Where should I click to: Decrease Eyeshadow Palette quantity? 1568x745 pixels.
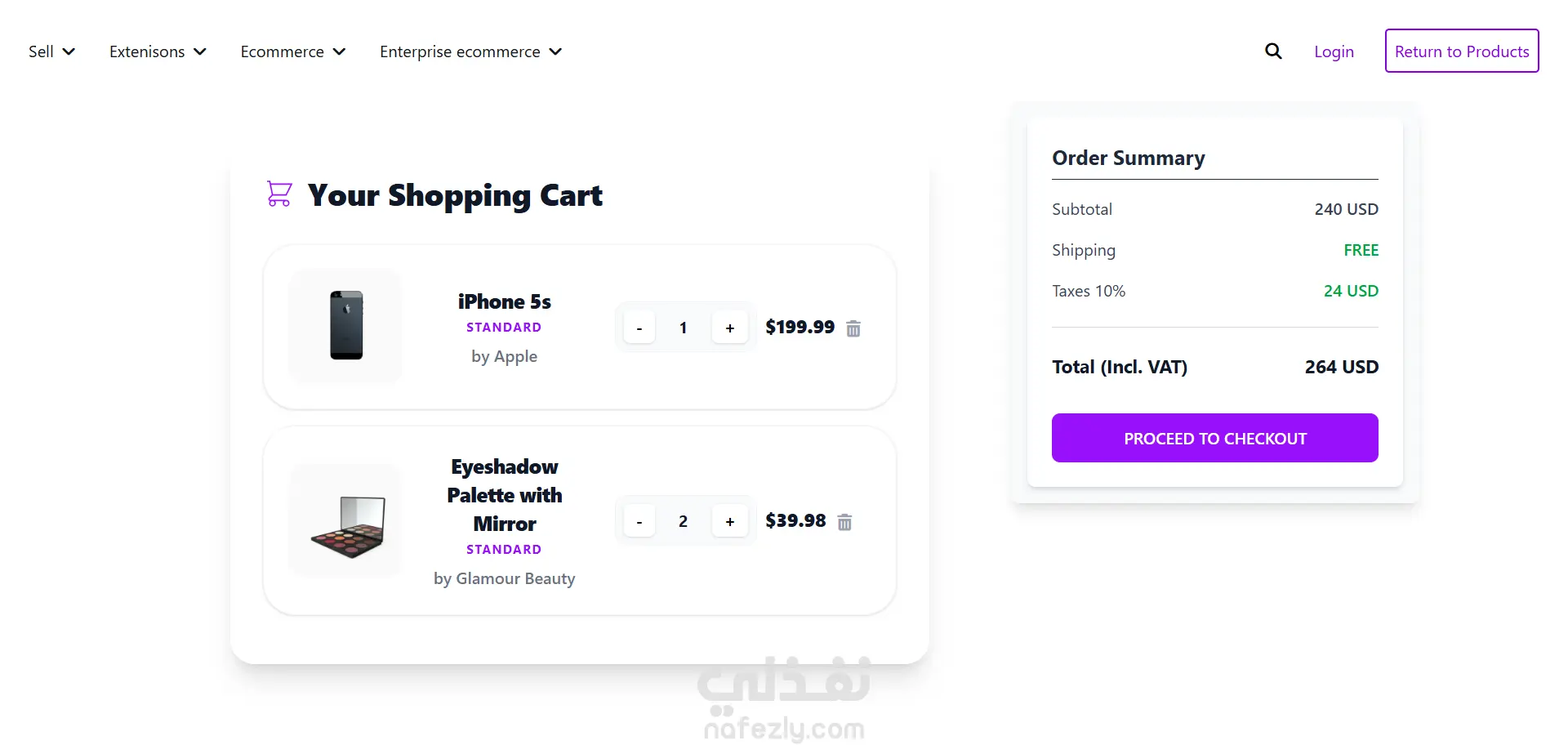pos(639,522)
